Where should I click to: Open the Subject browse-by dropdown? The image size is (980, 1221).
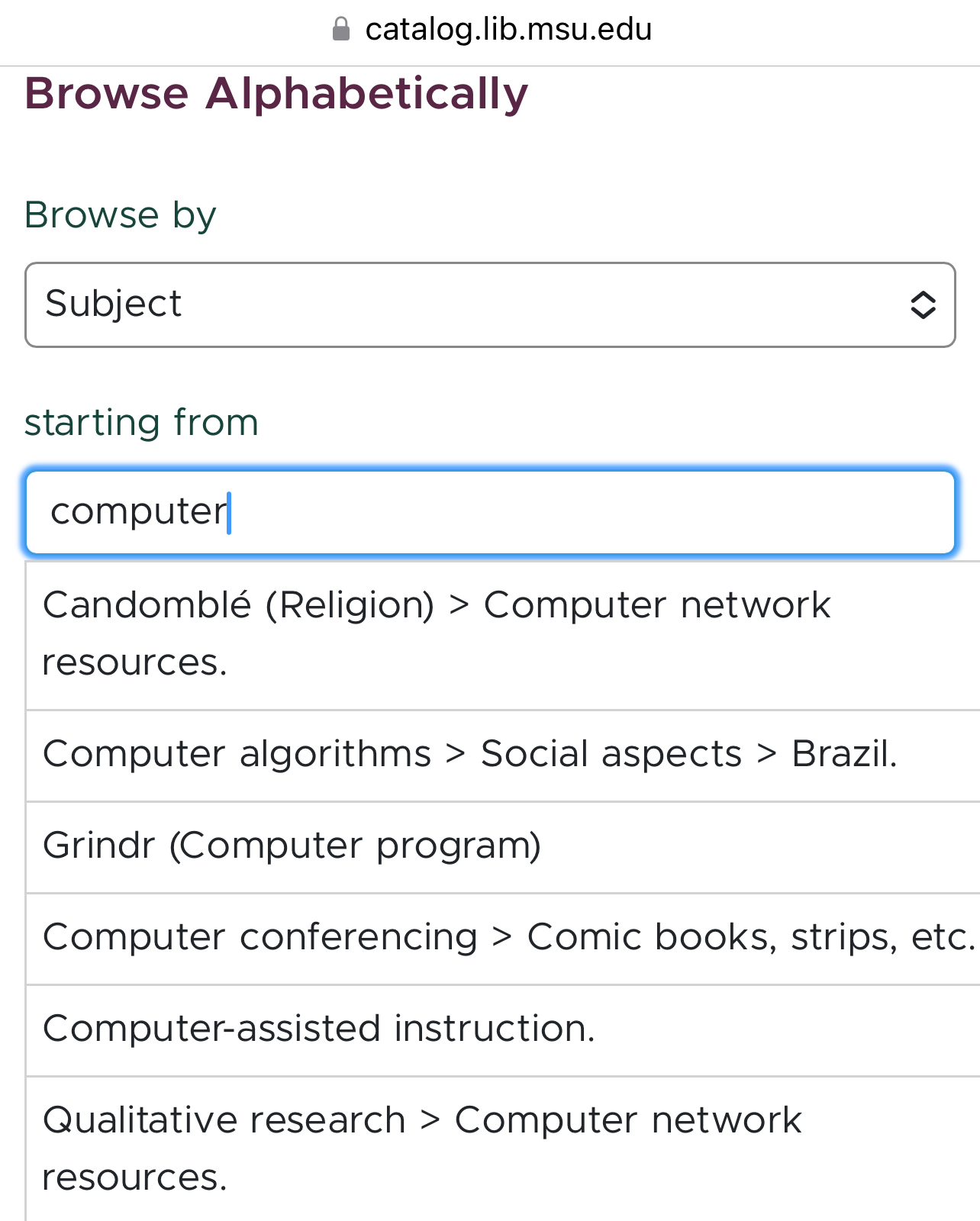pos(490,304)
